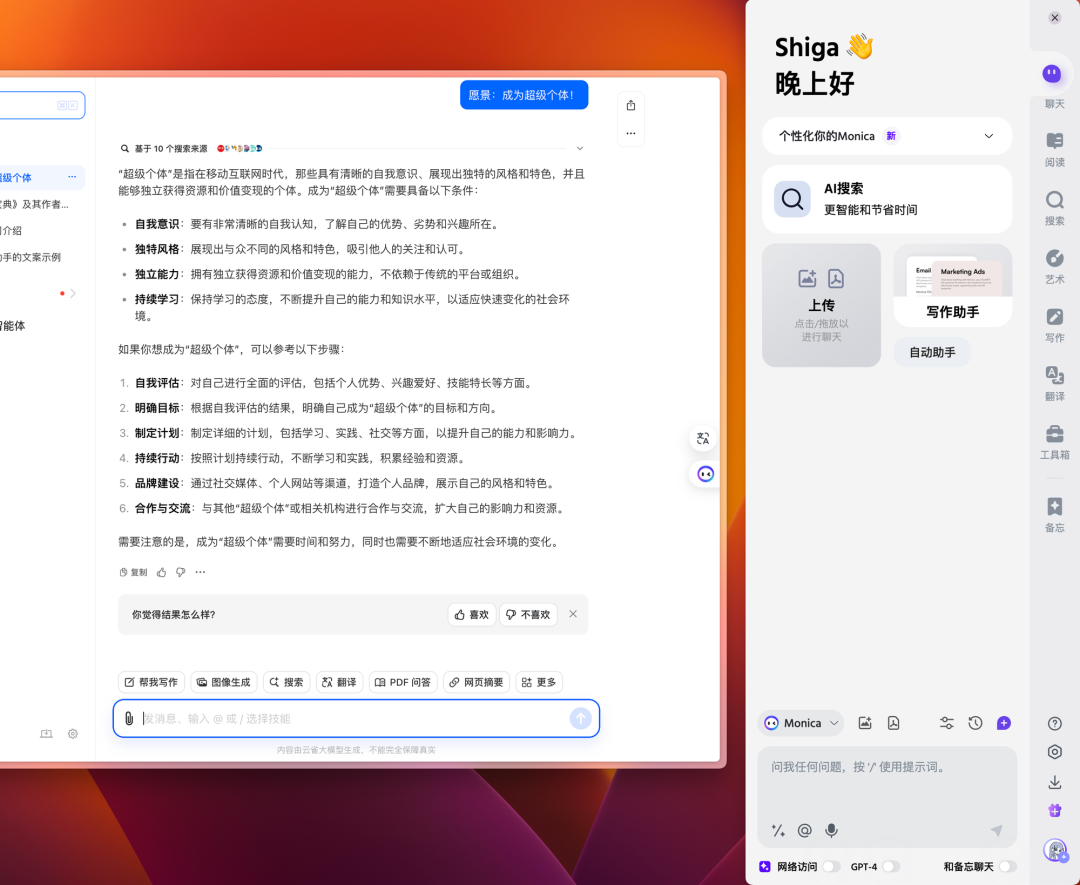Click the image upload icon beside Monica
Screen dimensions: 1080x885
click(x=864, y=723)
